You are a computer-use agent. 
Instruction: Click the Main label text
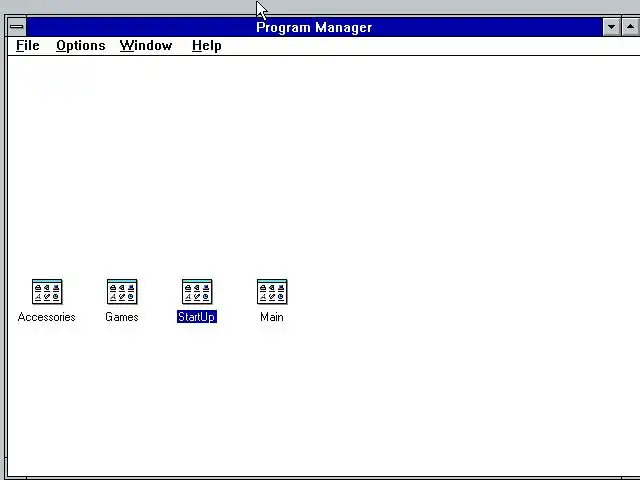click(x=272, y=317)
